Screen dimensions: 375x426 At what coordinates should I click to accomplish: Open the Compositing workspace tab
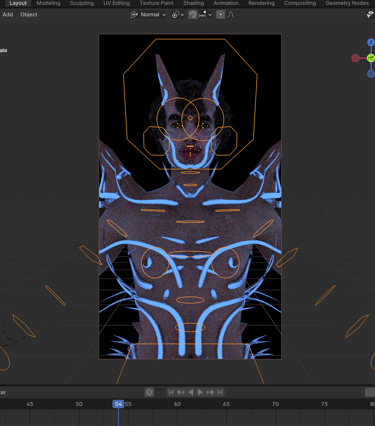(x=300, y=3)
